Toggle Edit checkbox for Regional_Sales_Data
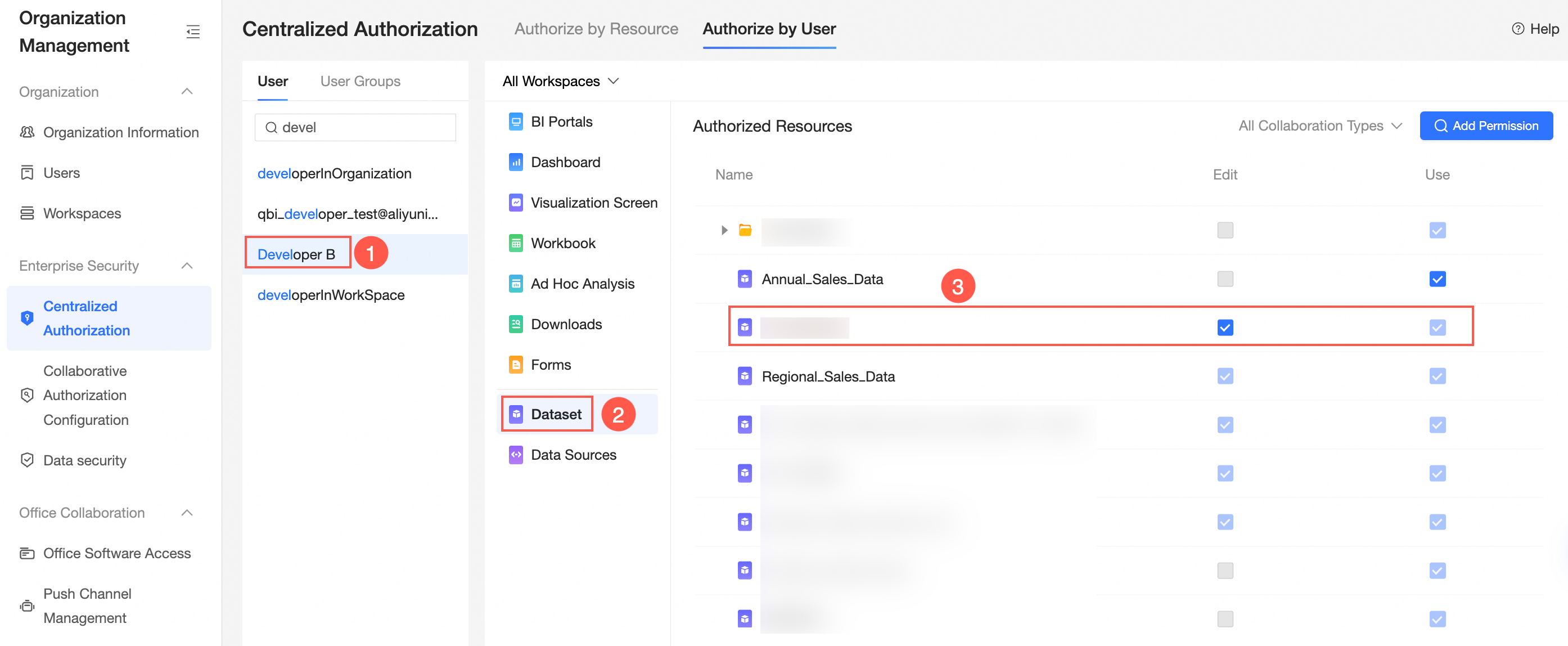Screen dimensions: 1568x646 (x=1225, y=376)
